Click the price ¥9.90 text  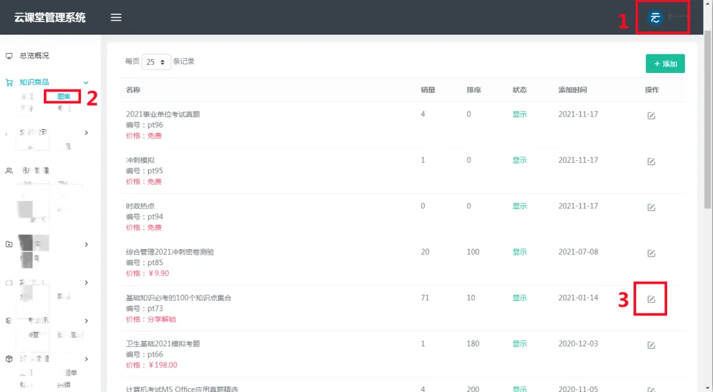158,273
